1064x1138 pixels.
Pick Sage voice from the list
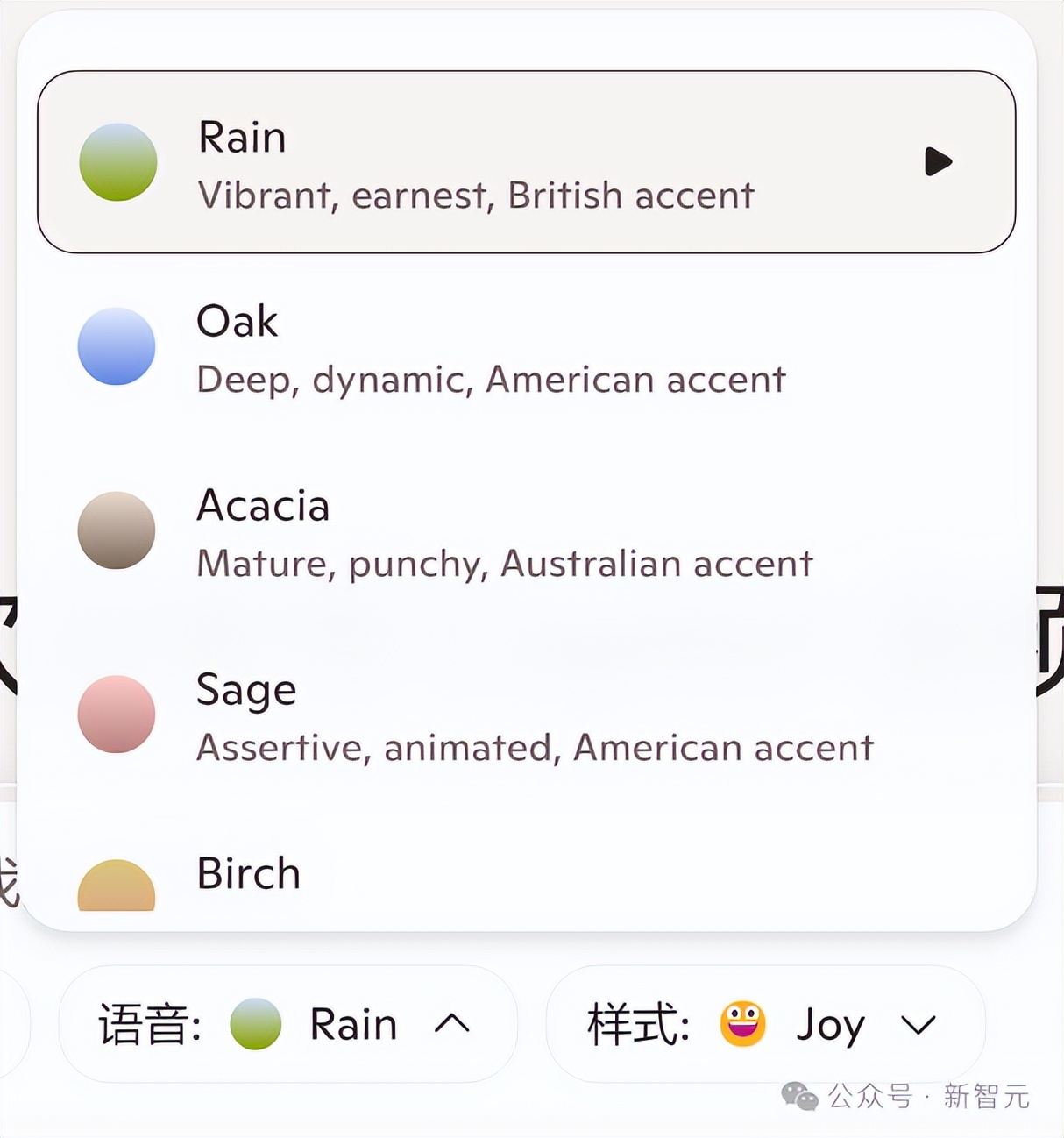point(246,690)
